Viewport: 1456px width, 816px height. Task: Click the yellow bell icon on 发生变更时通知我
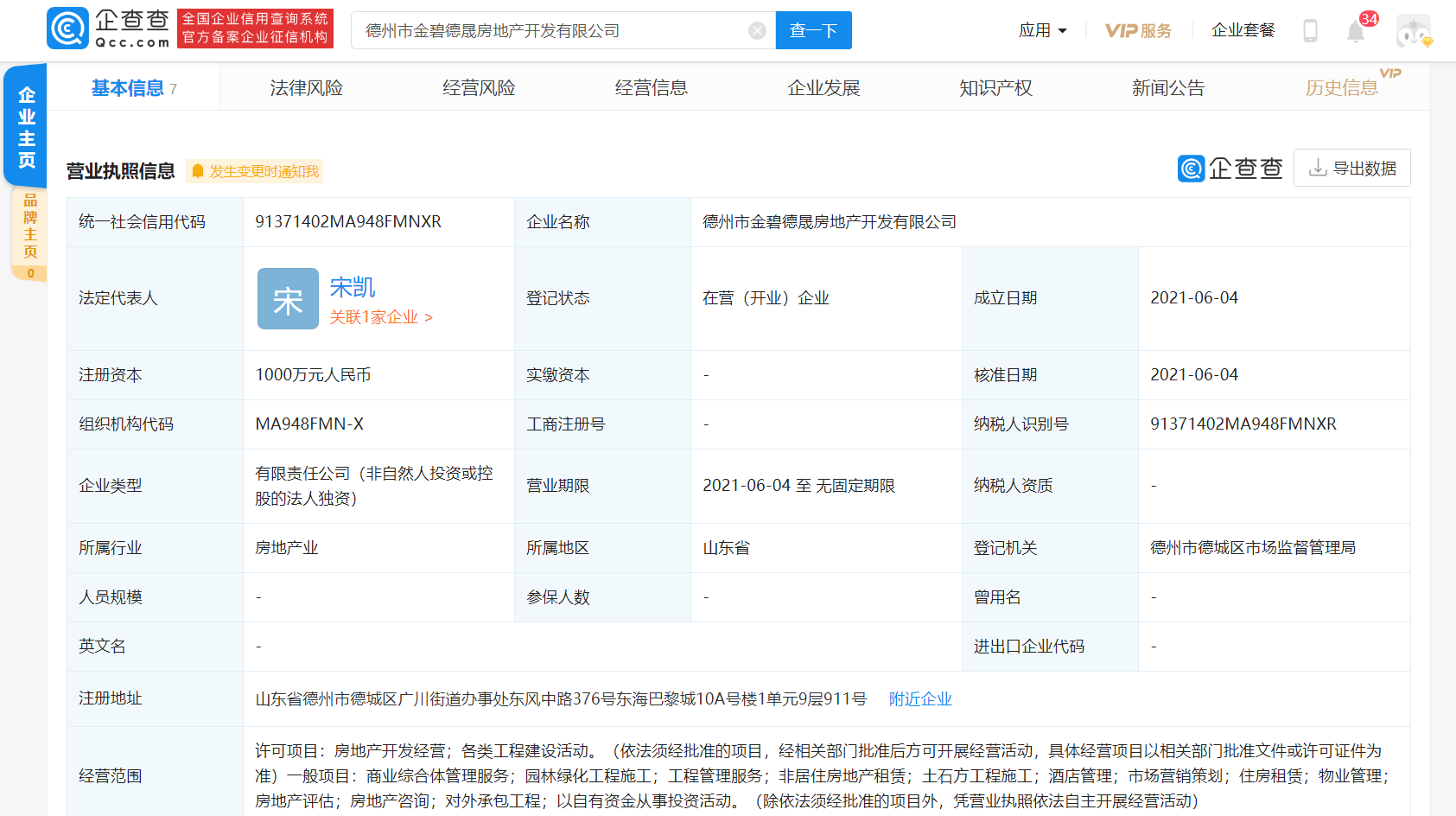click(x=199, y=170)
